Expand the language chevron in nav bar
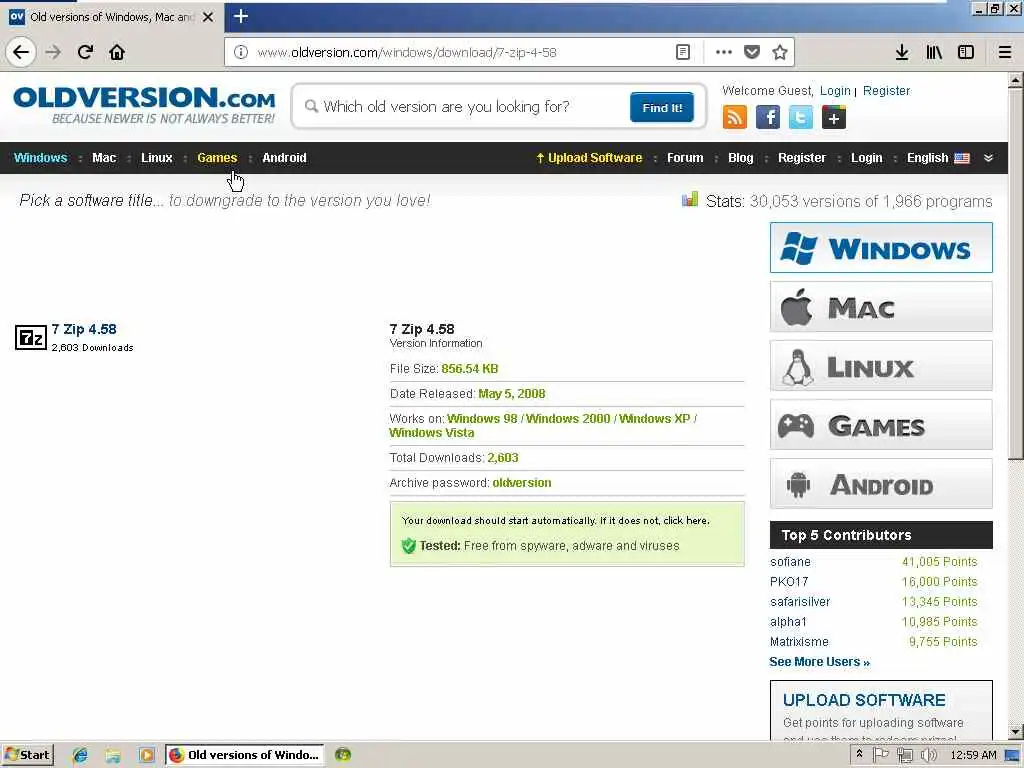The height and width of the screenshot is (768, 1024). pyautogui.click(x=988, y=158)
